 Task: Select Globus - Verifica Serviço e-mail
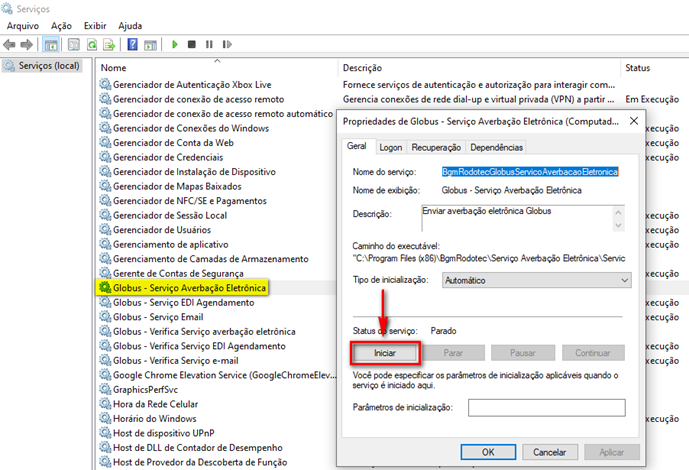(176, 361)
